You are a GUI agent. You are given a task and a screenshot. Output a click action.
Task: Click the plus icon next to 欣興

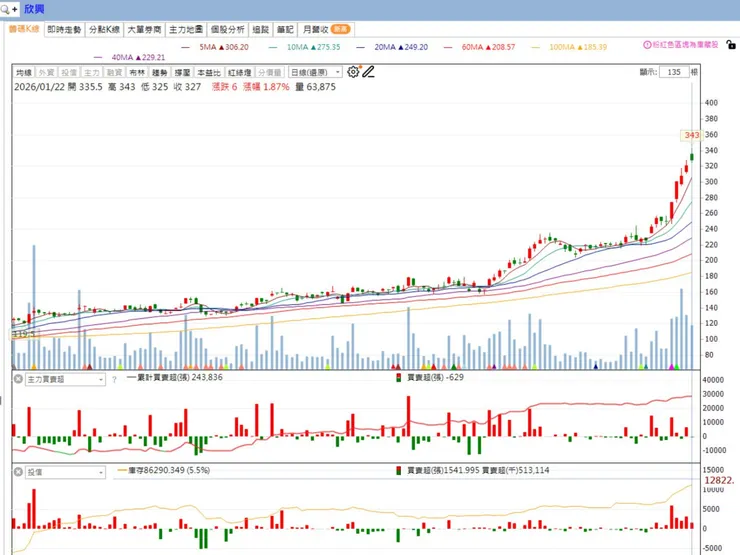pyautogui.click(x=15, y=9)
